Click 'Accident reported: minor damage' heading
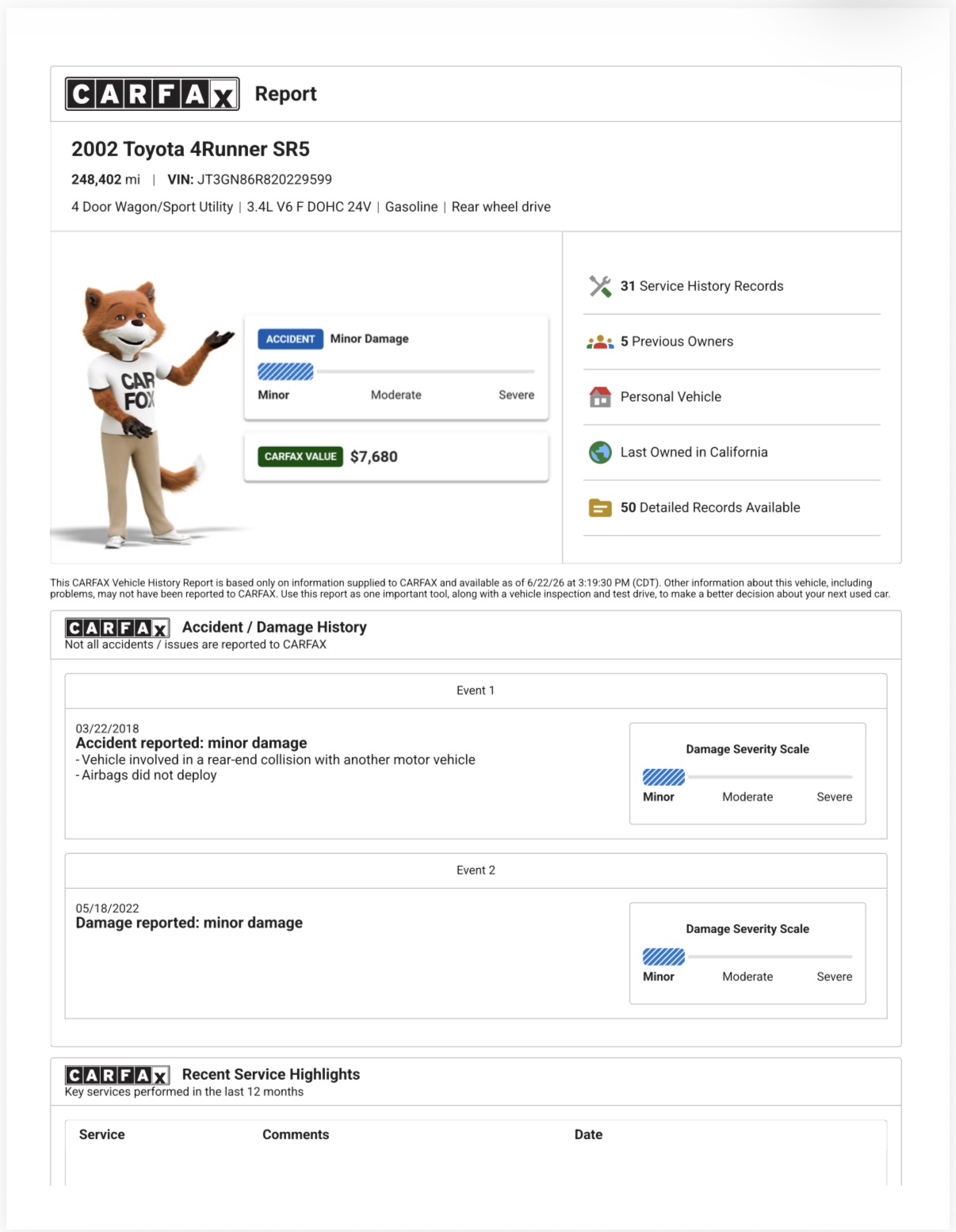The height and width of the screenshot is (1232, 956). [191, 743]
